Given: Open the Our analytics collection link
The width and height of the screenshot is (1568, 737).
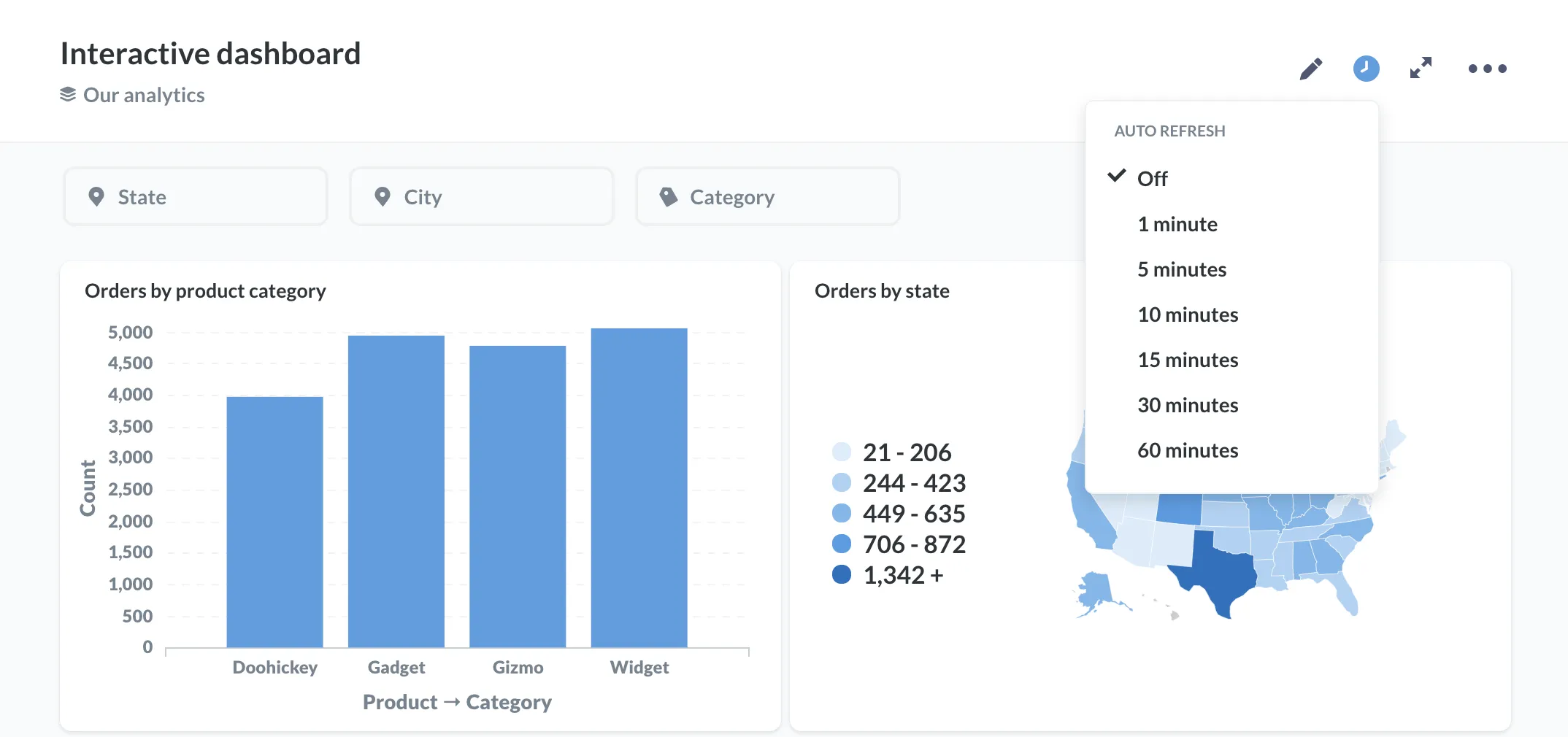Looking at the screenshot, I should [144, 95].
